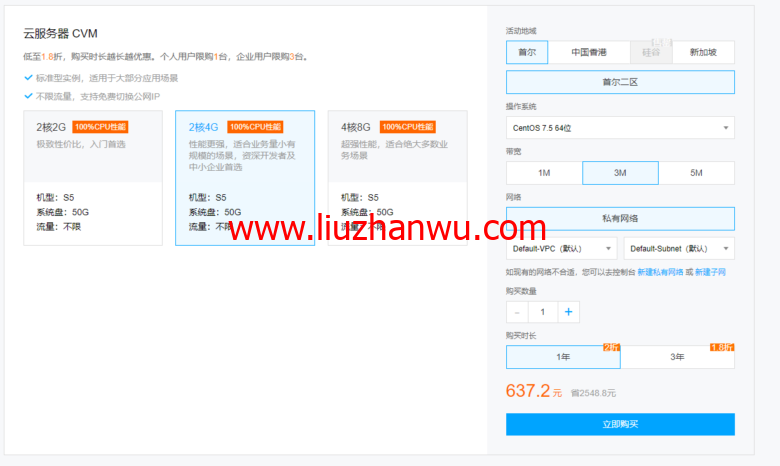Screen dimensions: 780x466
Task: Click the 1.8折 discount badge on 3年
Action: [x=722, y=347]
